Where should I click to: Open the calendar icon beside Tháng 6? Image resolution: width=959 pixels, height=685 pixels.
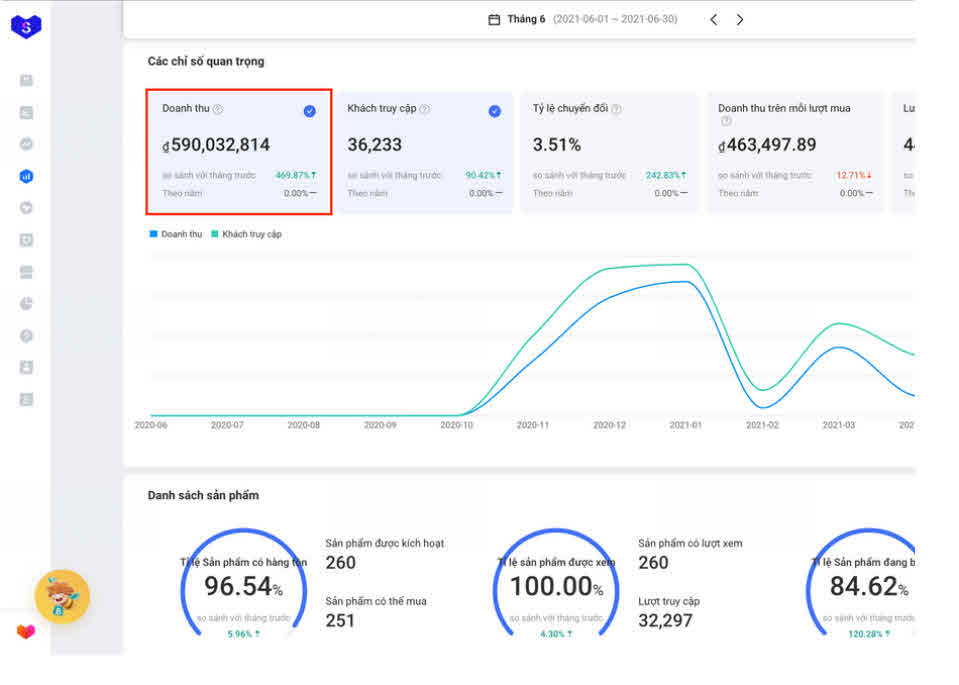tap(494, 19)
